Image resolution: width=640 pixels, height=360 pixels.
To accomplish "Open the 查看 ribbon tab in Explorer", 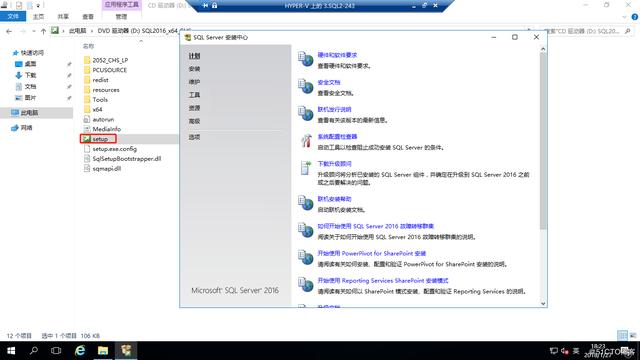I will pyautogui.click(x=88, y=17).
